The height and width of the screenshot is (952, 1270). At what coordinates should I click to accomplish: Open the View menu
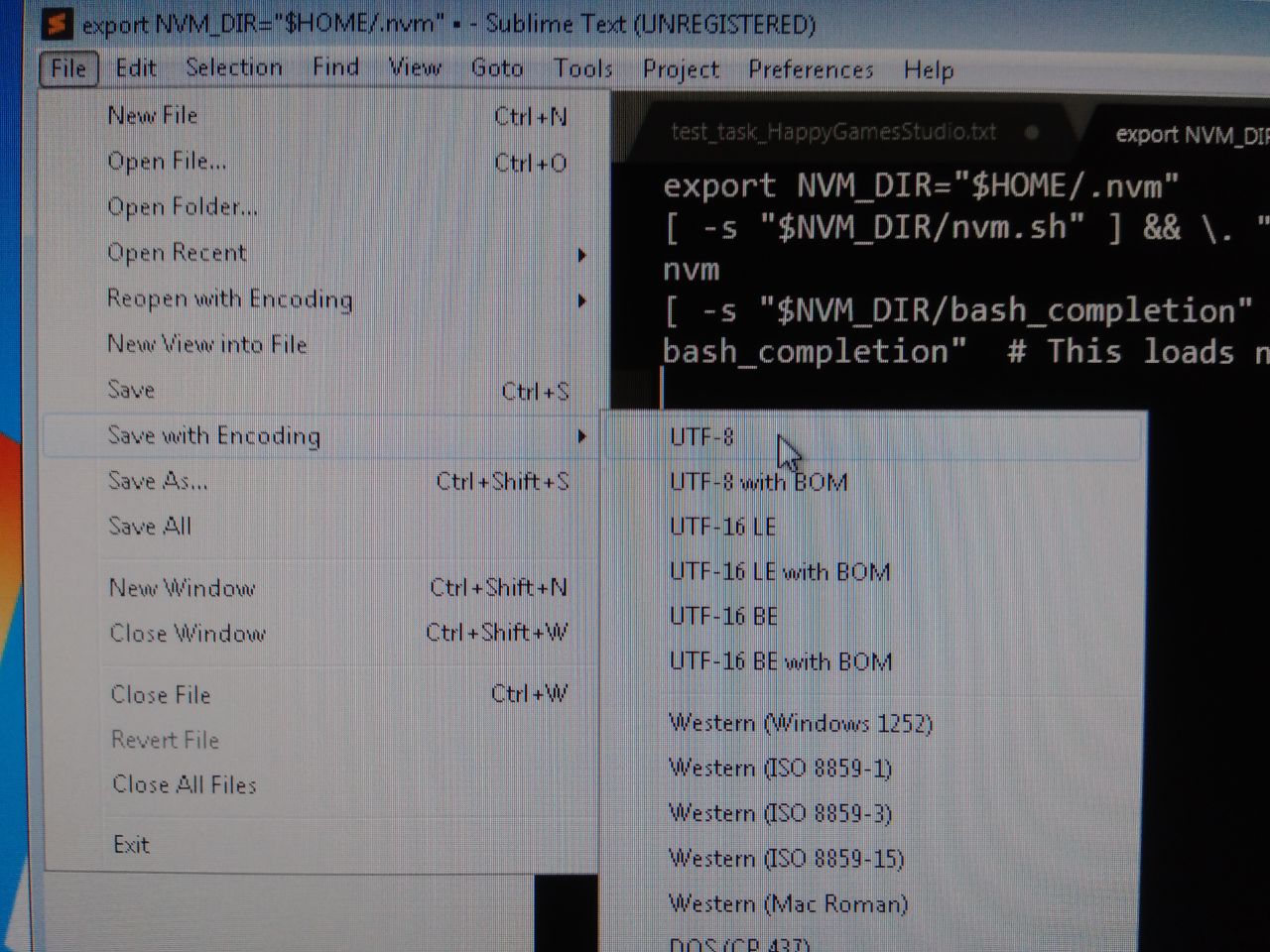[415, 67]
